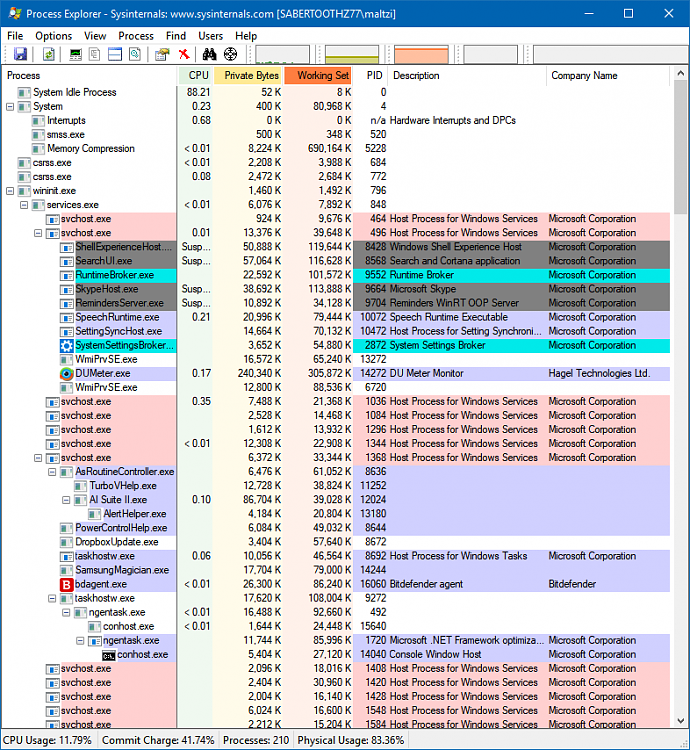Click the crosshair Find Window's Process icon

point(230,54)
